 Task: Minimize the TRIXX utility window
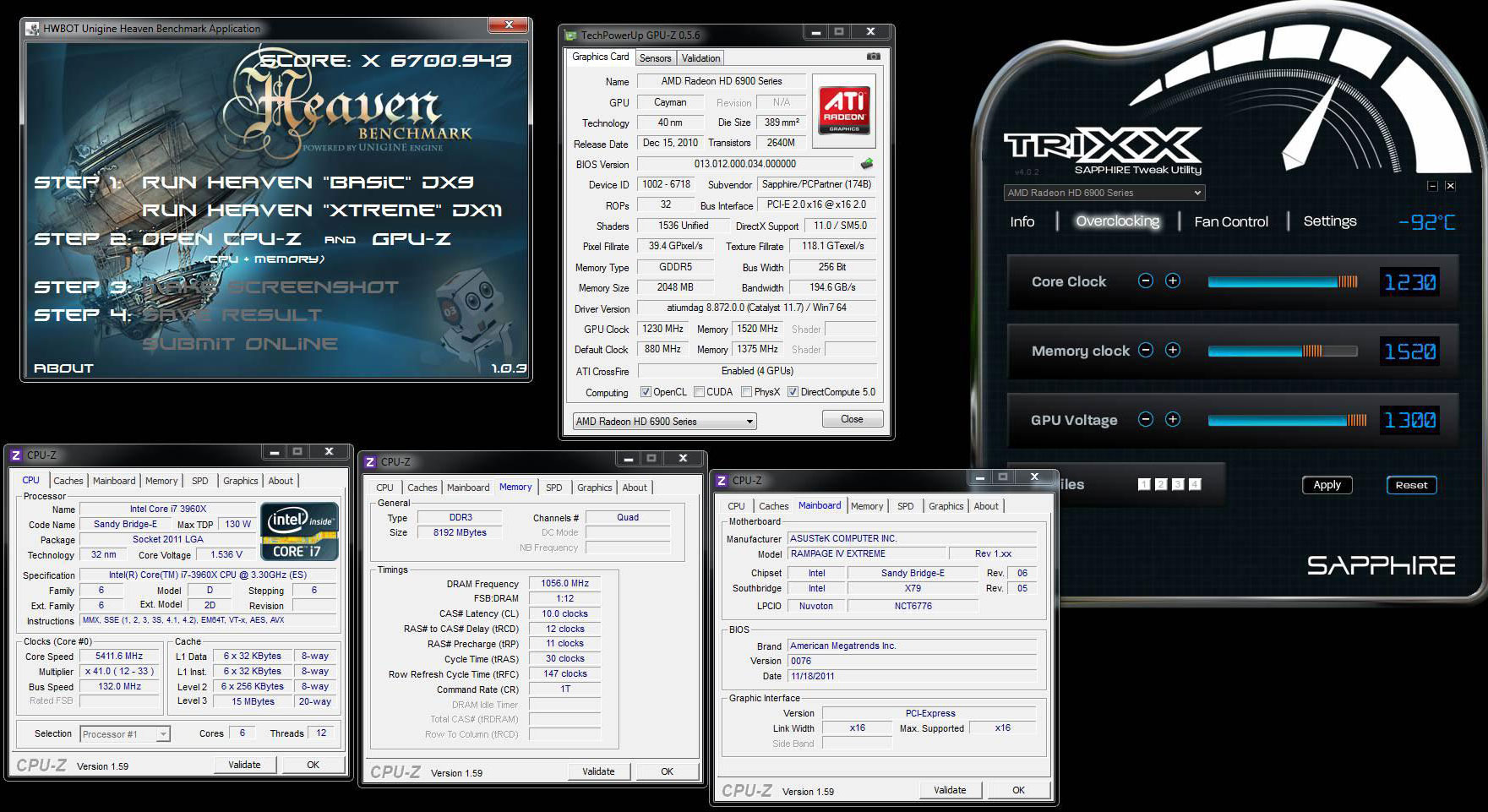pos(1432,186)
